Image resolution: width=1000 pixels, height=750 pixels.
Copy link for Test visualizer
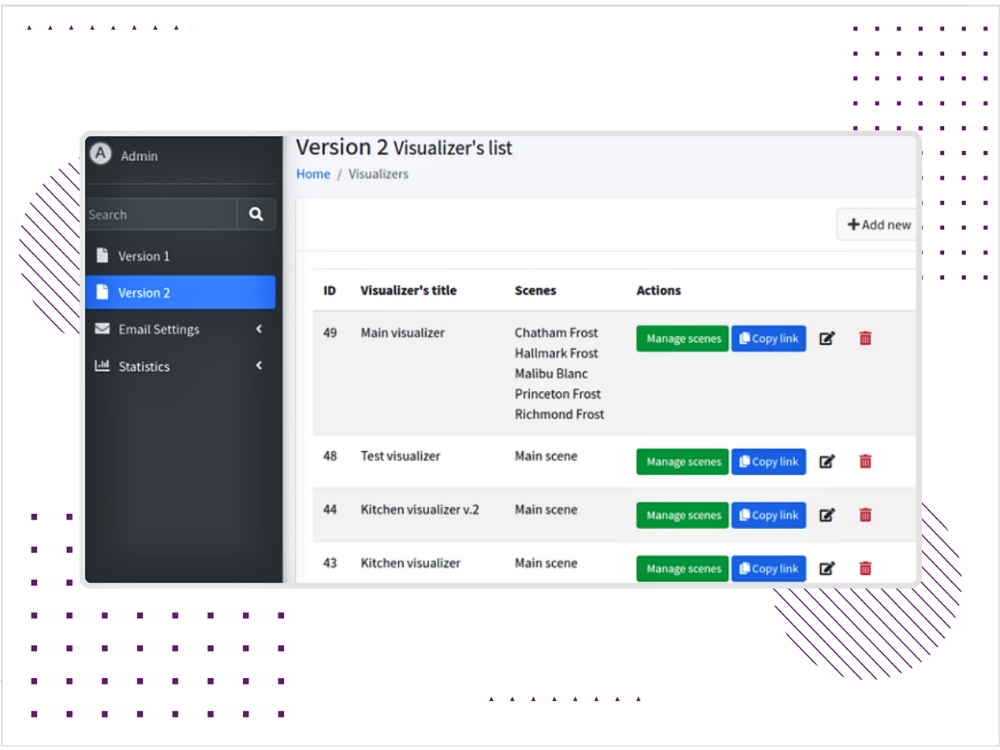tap(768, 462)
